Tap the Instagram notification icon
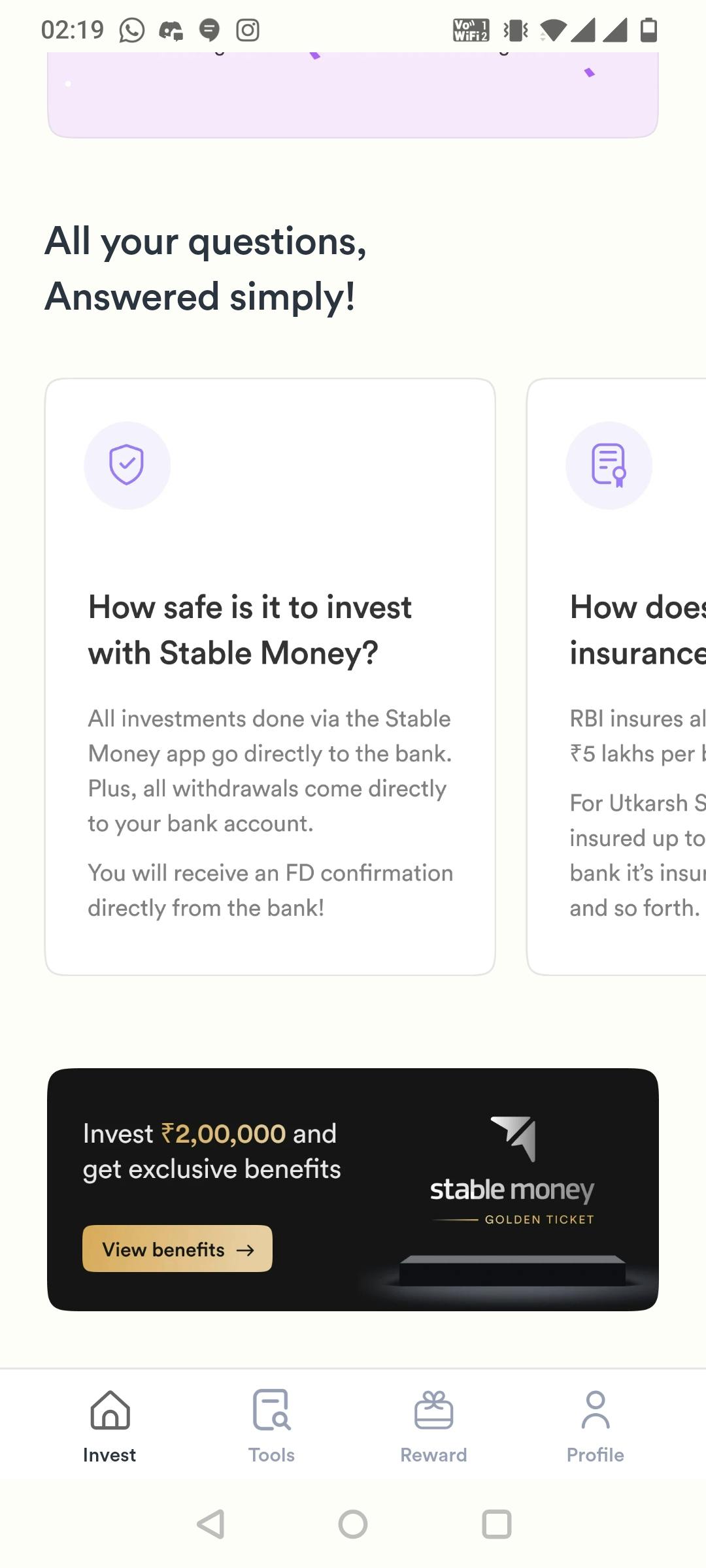The image size is (706, 1568). (248, 30)
